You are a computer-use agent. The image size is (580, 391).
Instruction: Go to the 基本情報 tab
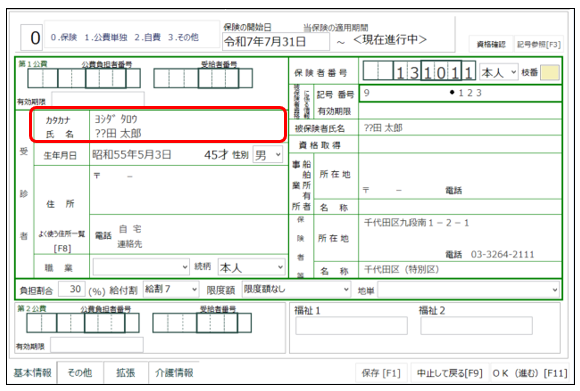33,373
